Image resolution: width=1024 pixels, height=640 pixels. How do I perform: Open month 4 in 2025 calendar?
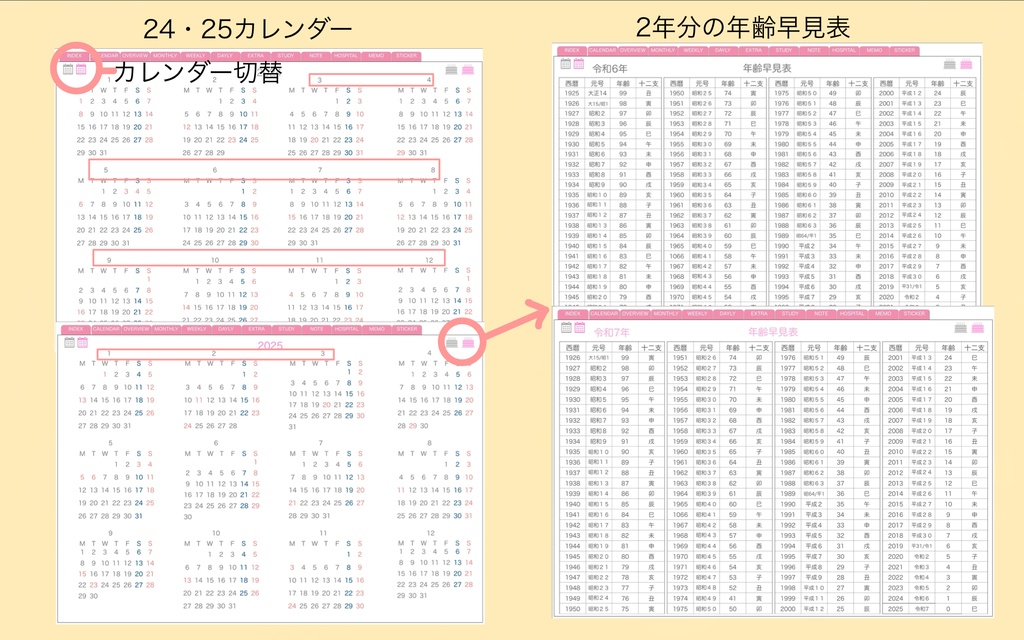(x=429, y=353)
